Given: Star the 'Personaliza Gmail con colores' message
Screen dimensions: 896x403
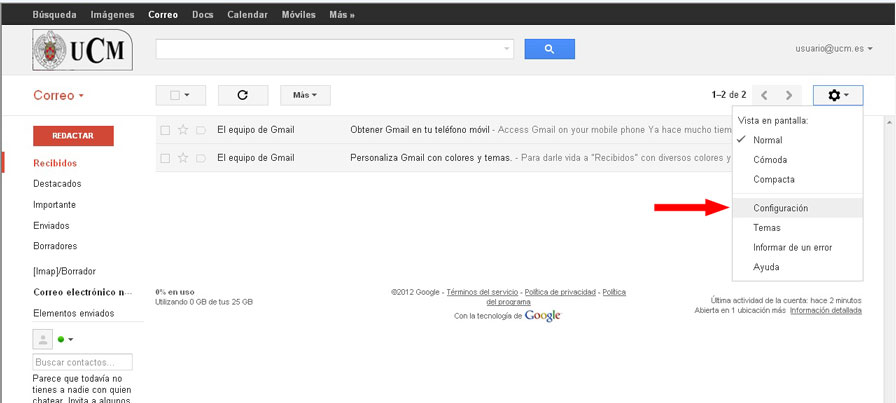Looking at the screenshot, I should (183, 158).
